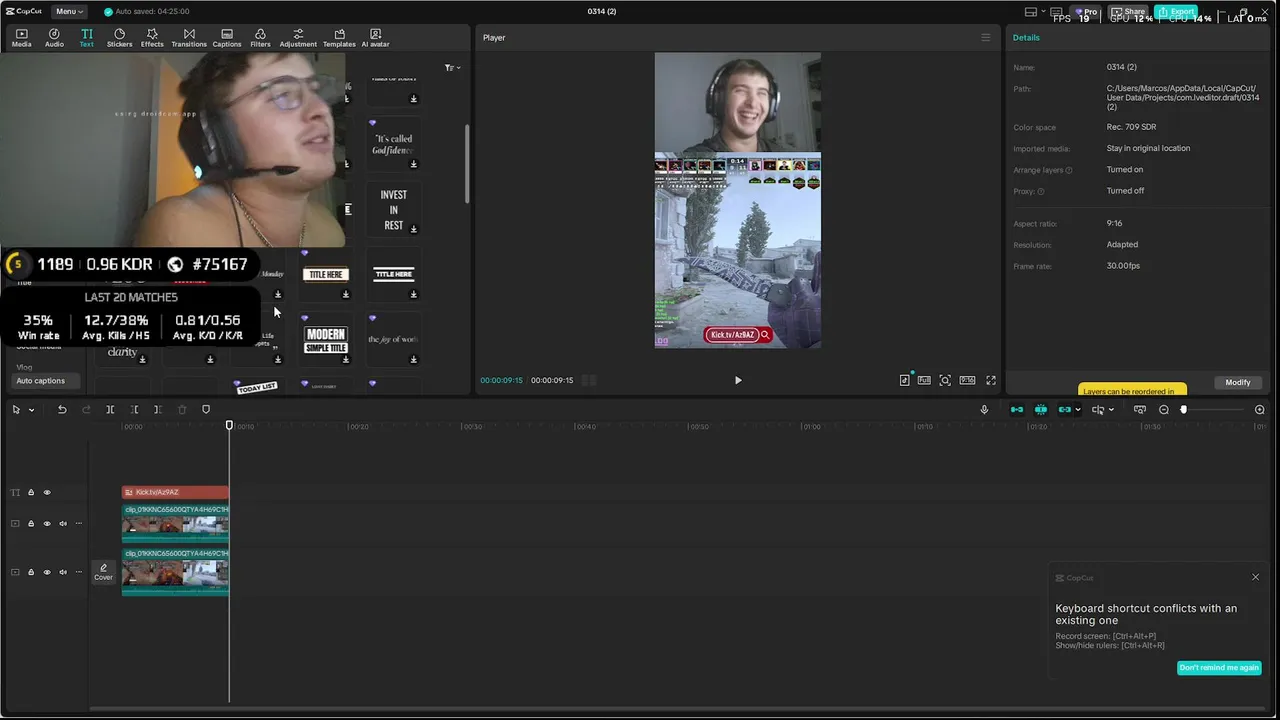Open the Filters panel
1280x720 pixels.
(x=260, y=38)
